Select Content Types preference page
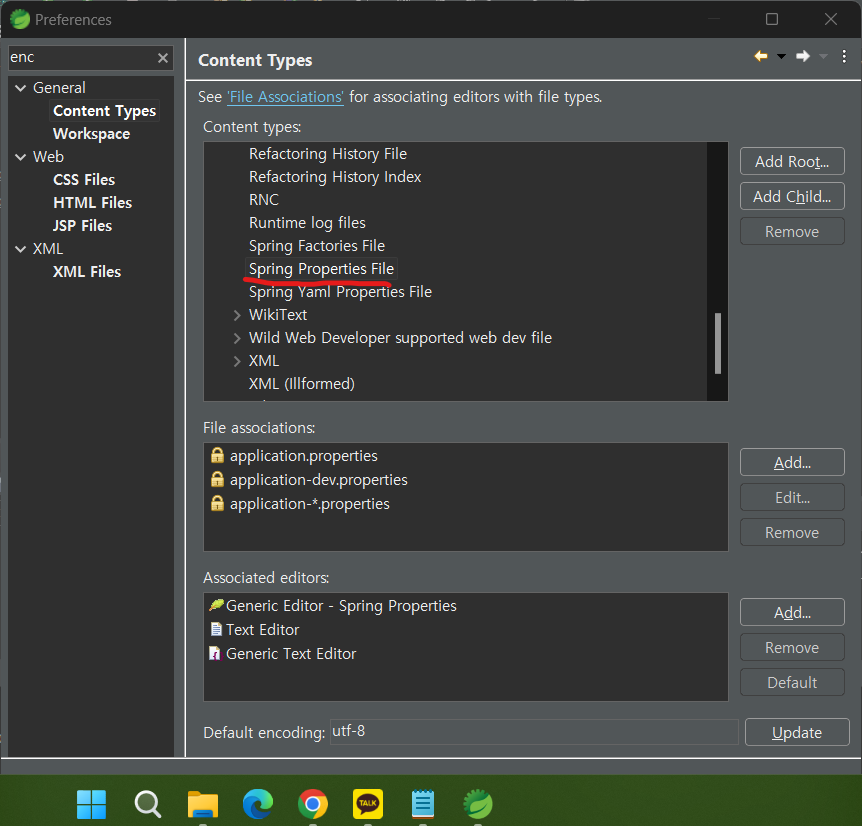Image resolution: width=862 pixels, height=826 pixels. click(104, 111)
